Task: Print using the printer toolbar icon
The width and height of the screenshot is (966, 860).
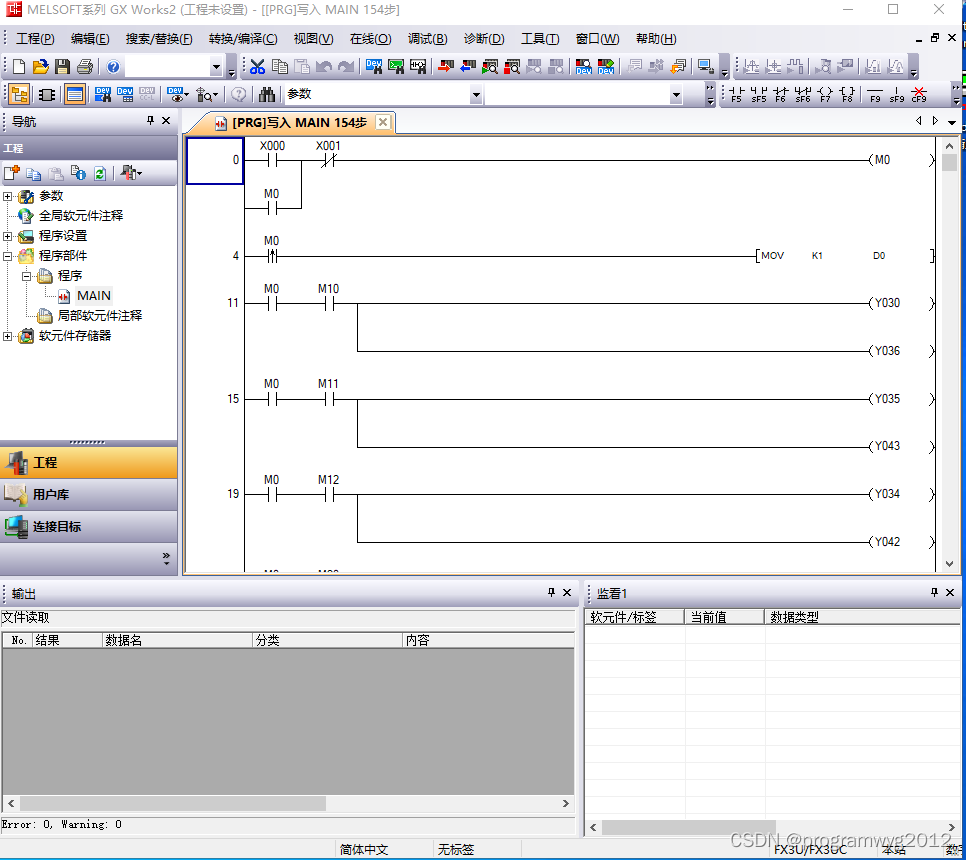Action: pyautogui.click(x=85, y=67)
